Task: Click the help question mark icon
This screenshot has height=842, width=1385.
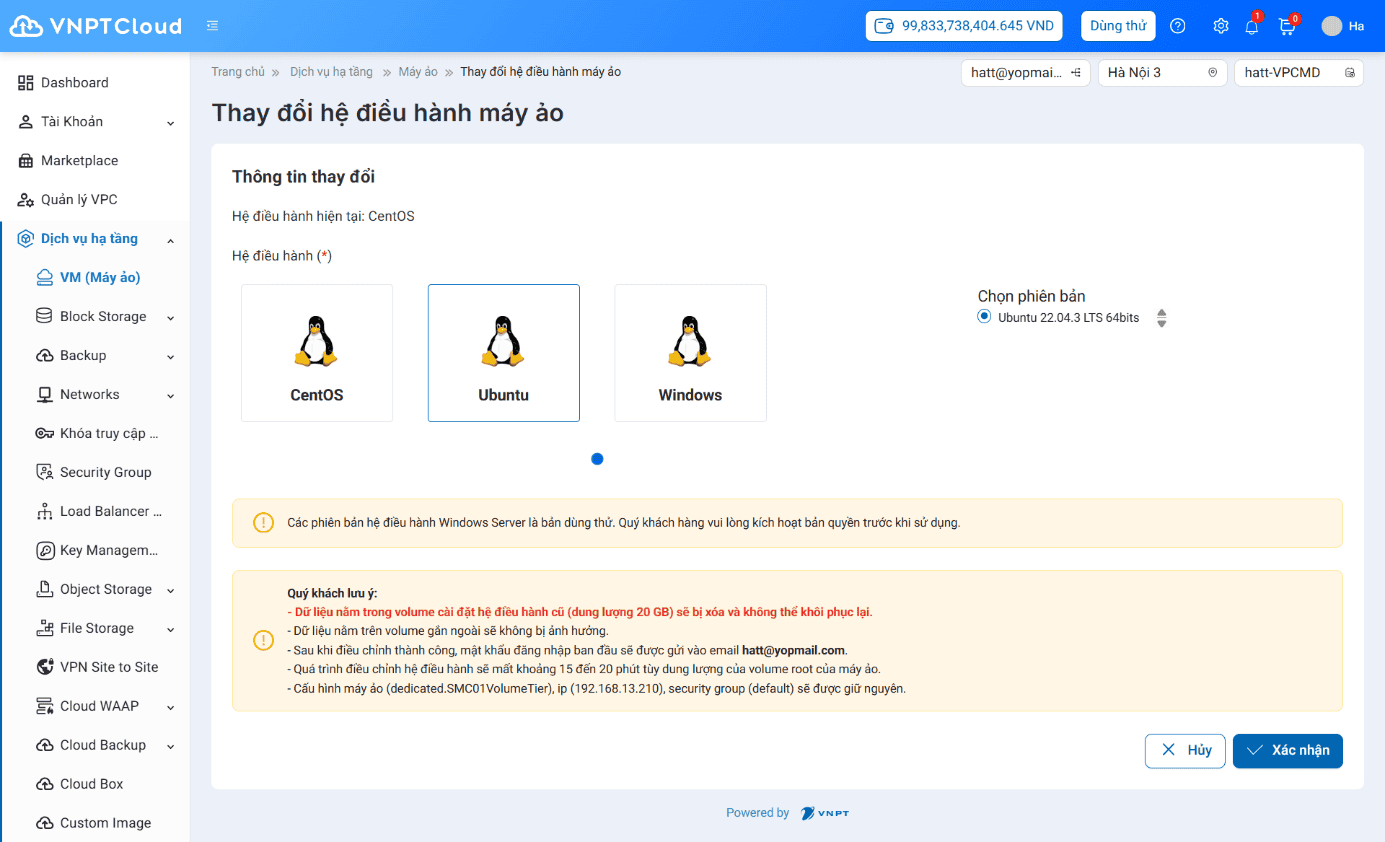Action: point(1178,26)
